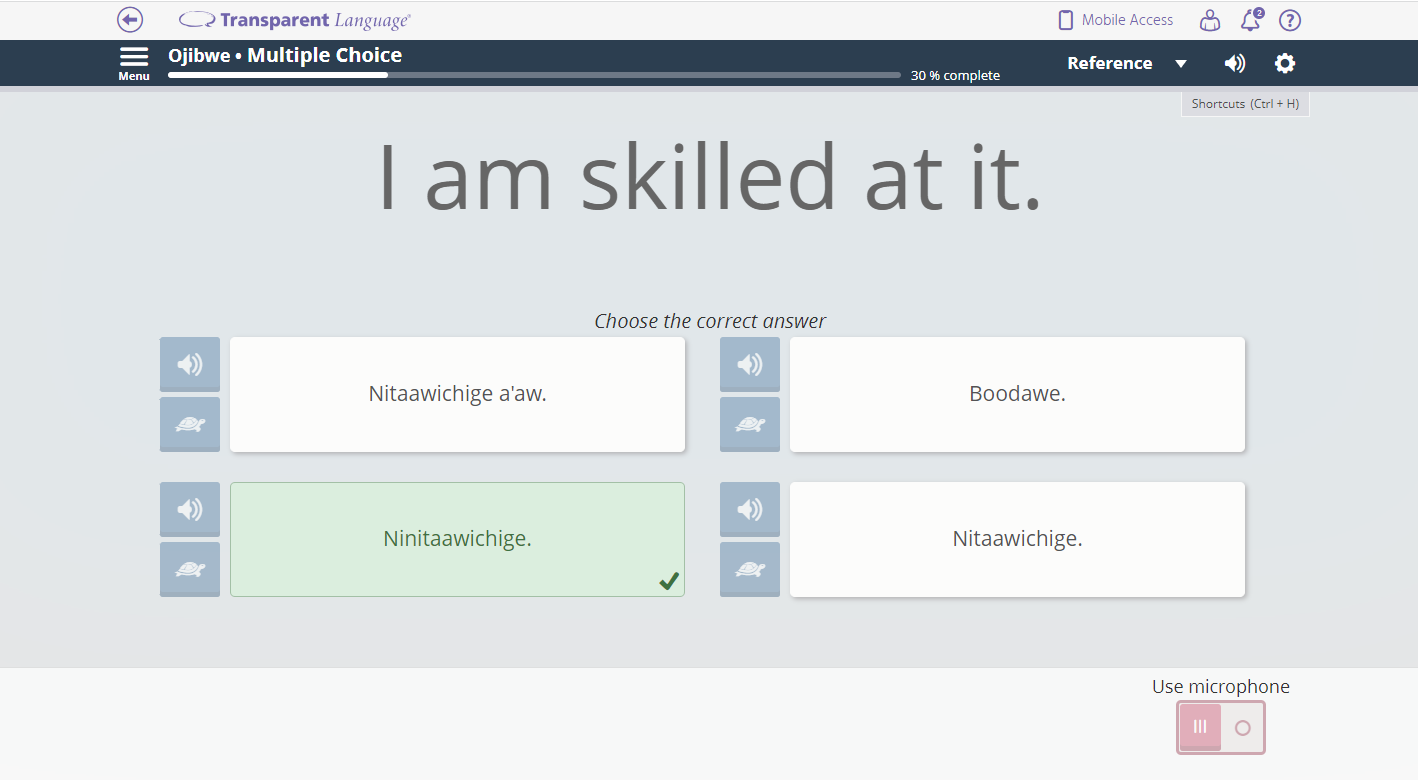Expand the Reference dropdown
1418x780 pixels.
coord(1110,63)
